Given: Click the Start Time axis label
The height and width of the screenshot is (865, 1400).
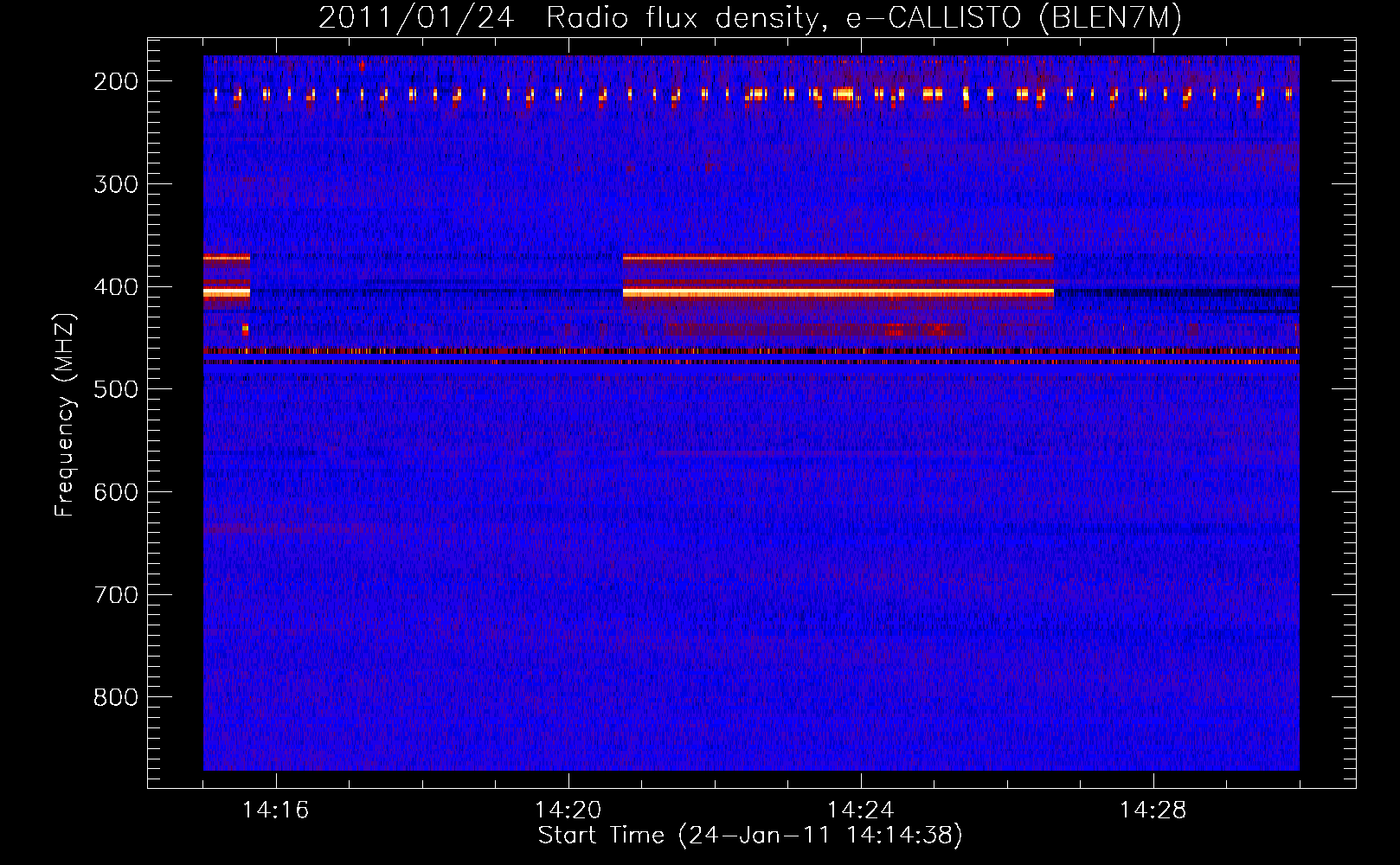Looking at the screenshot, I should pyautogui.click(x=750, y=836).
